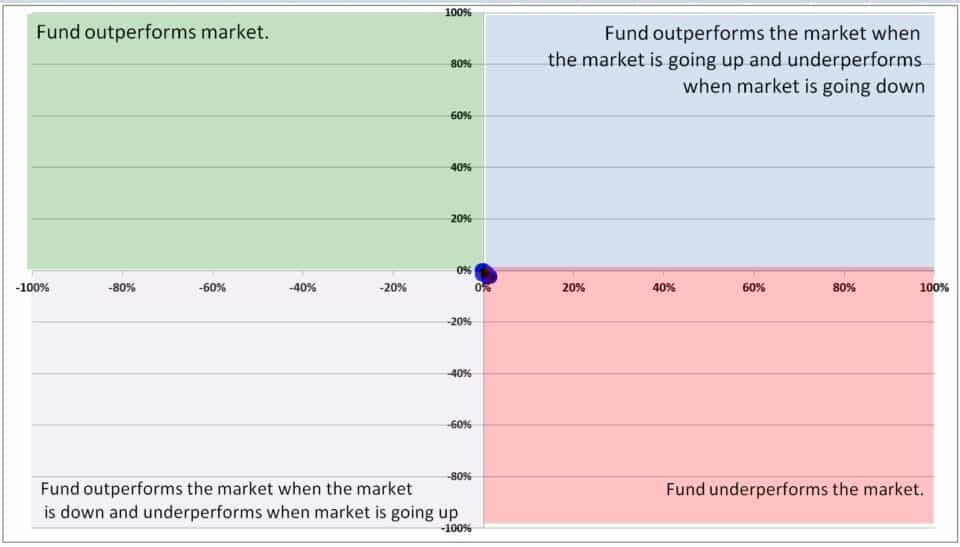Select the text box beginning 'the market is going up'
This screenshot has height=547, width=960.
(735, 59)
